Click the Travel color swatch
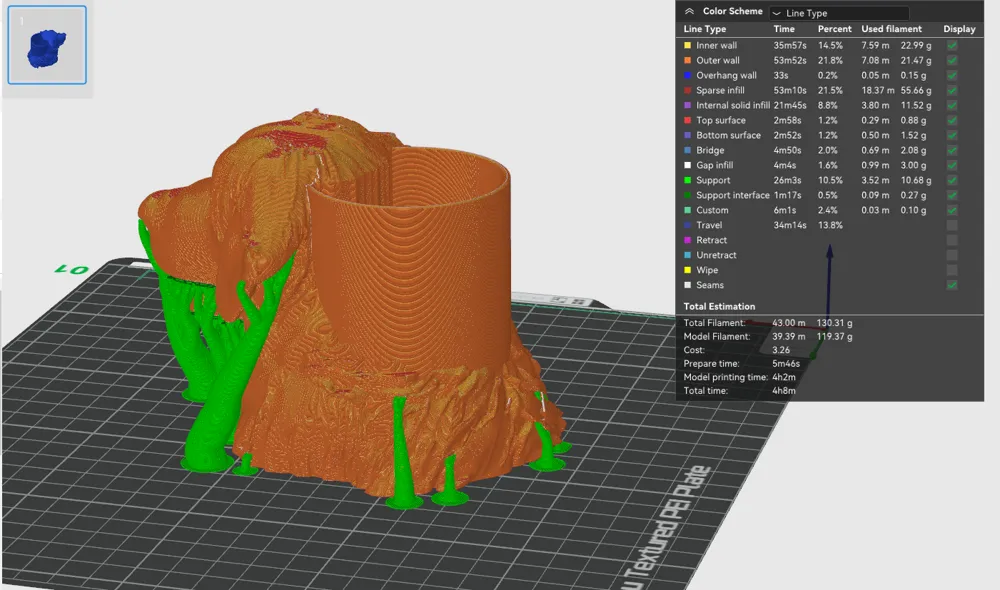The width and height of the screenshot is (1000, 590). 688,225
